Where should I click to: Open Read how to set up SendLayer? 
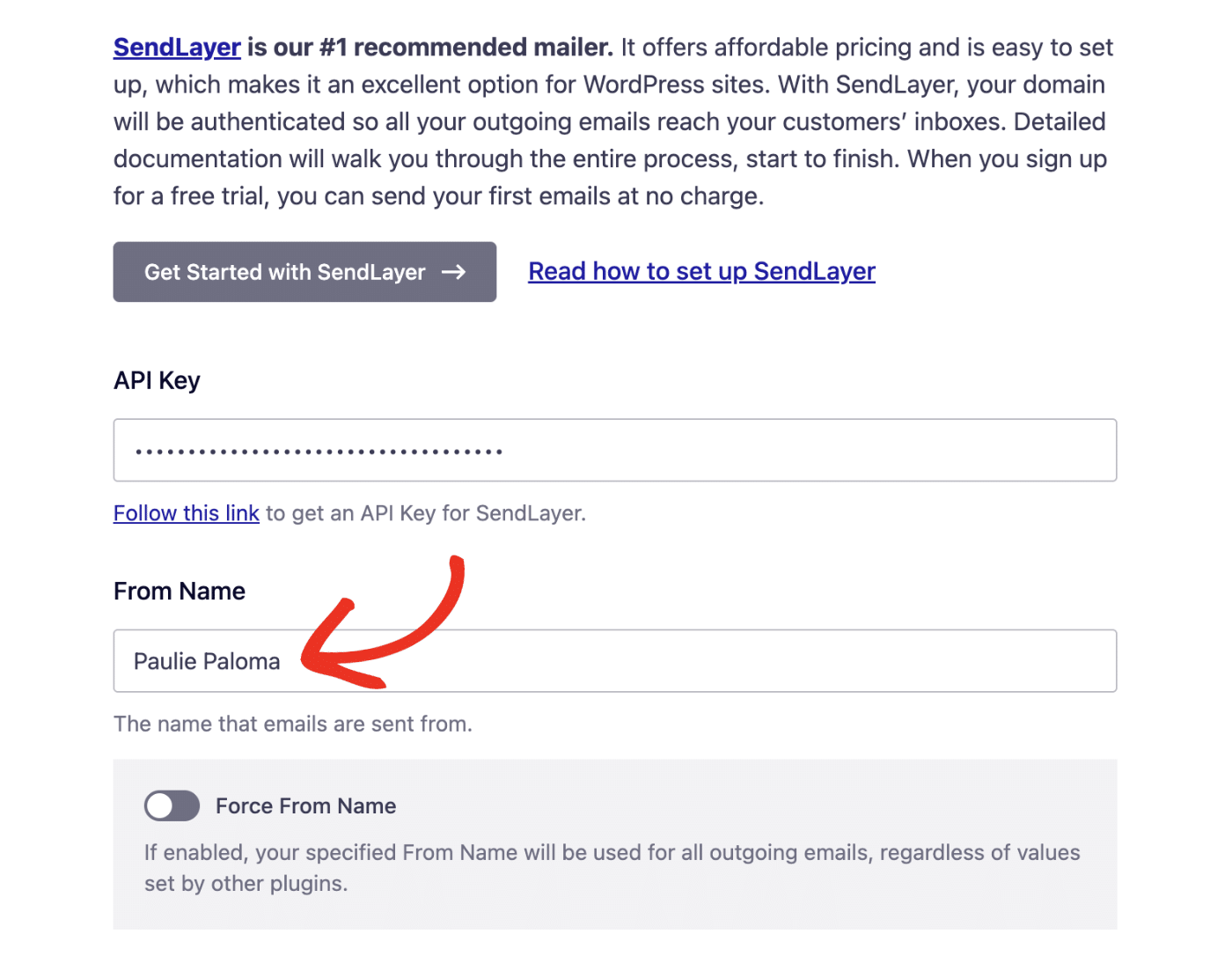(x=701, y=271)
